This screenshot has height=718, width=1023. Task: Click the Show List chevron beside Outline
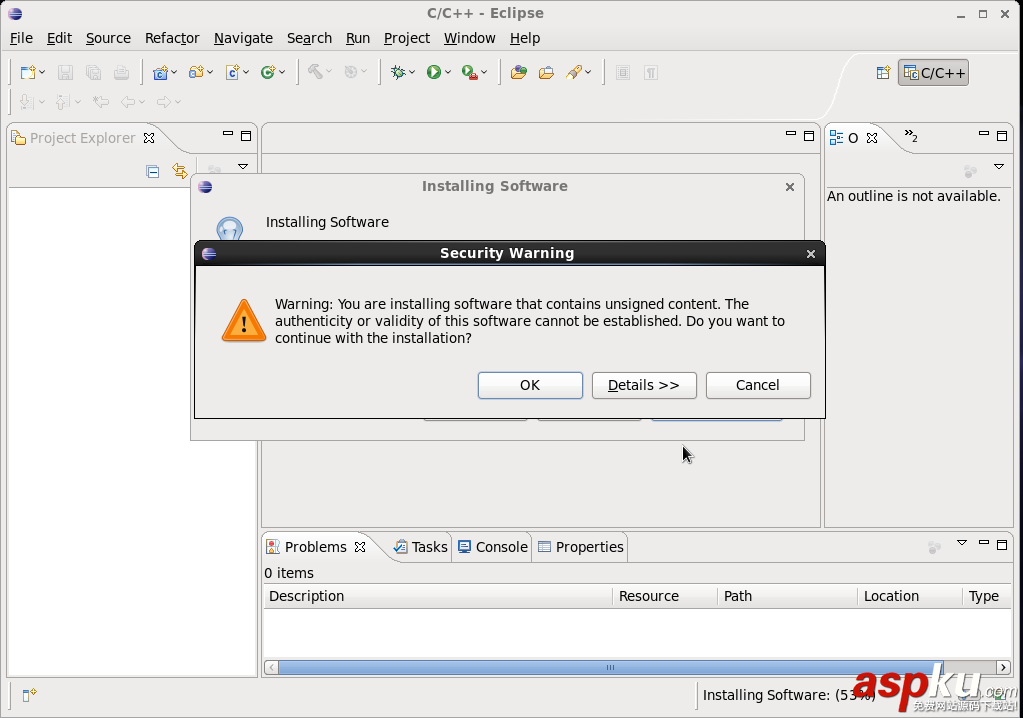(911, 136)
